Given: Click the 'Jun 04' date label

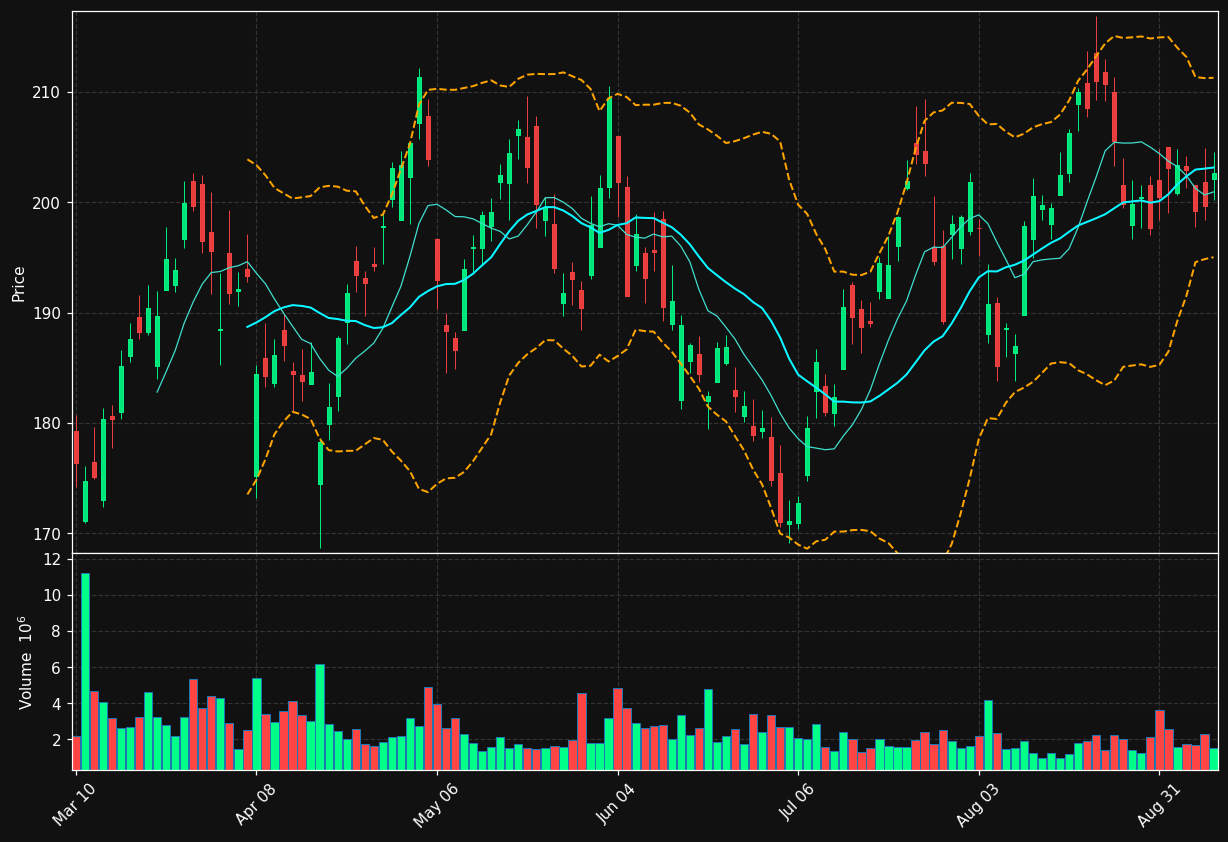Looking at the screenshot, I should tap(617, 804).
